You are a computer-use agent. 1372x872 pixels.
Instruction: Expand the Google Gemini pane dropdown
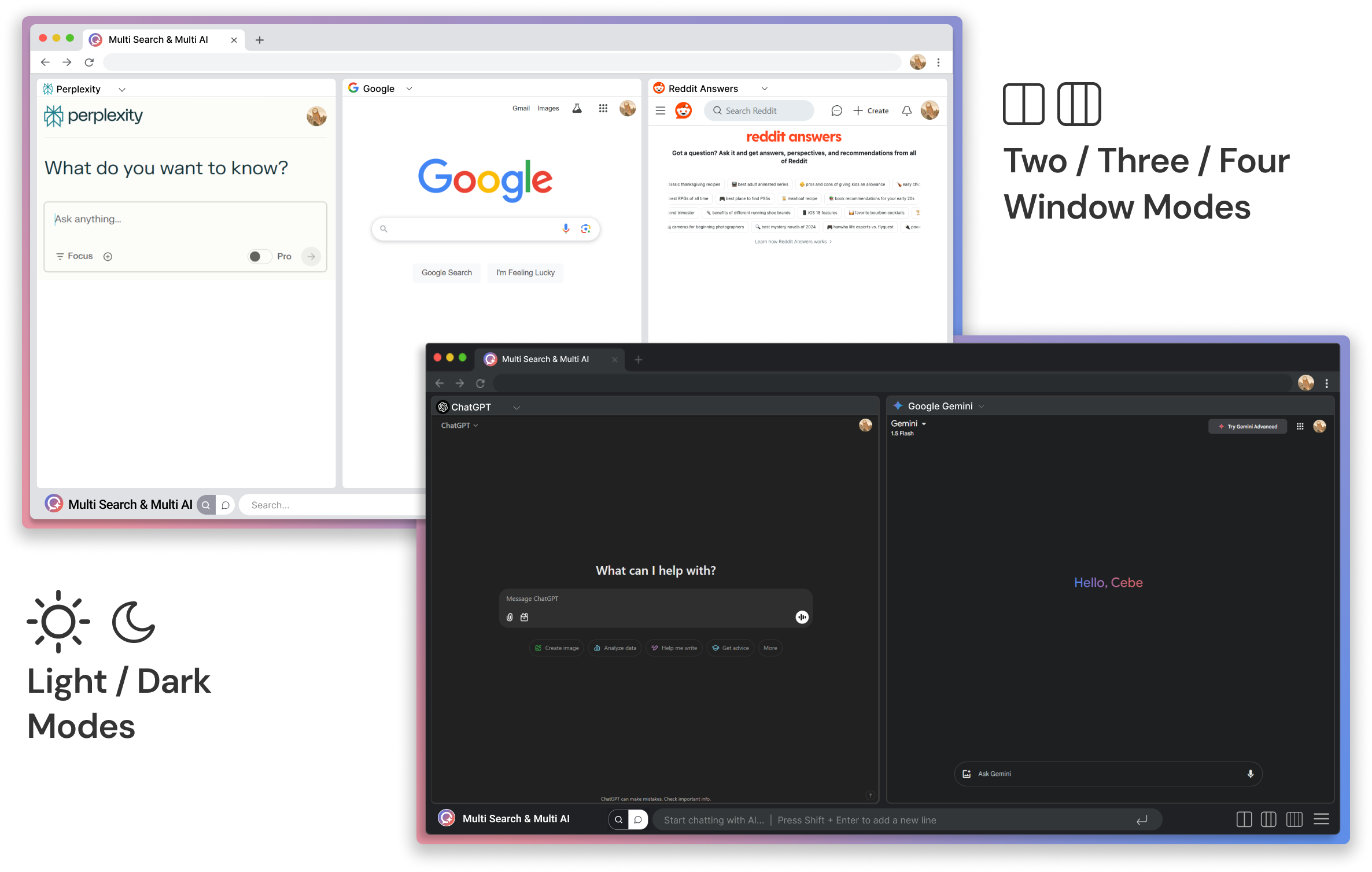pyautogui.click(x=981, y=407)
